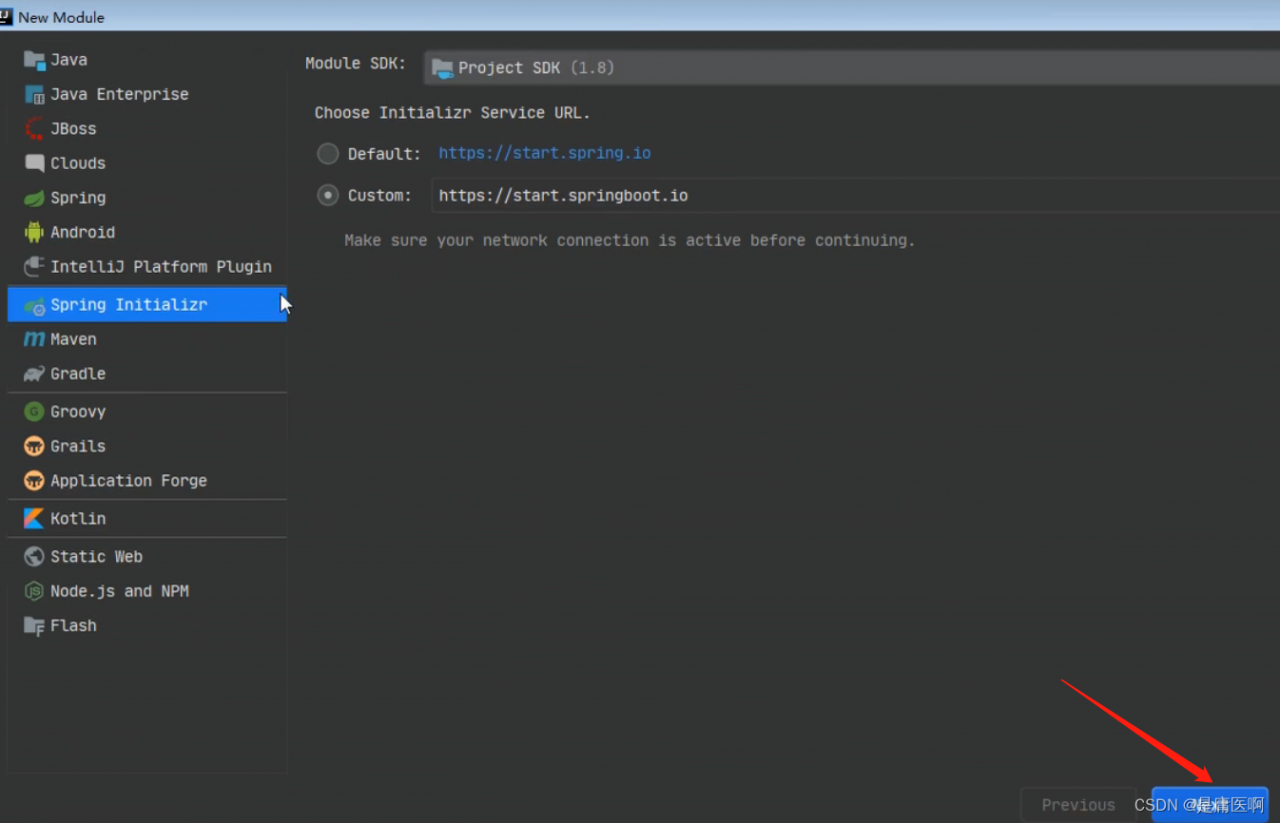Click the Node.js hexagon icon
1280x823 pixels.
(34, 591)
